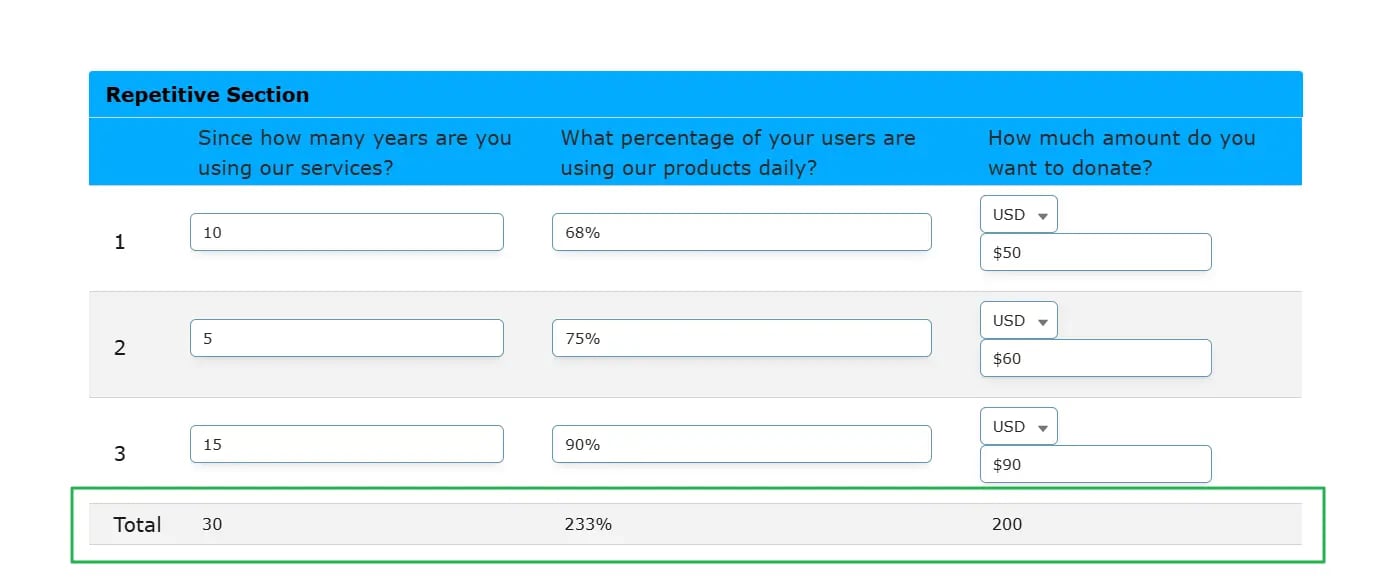Click the donation amount field showing $60
This screenshot has height=585, width=1392.
[x=1095, y=358]
